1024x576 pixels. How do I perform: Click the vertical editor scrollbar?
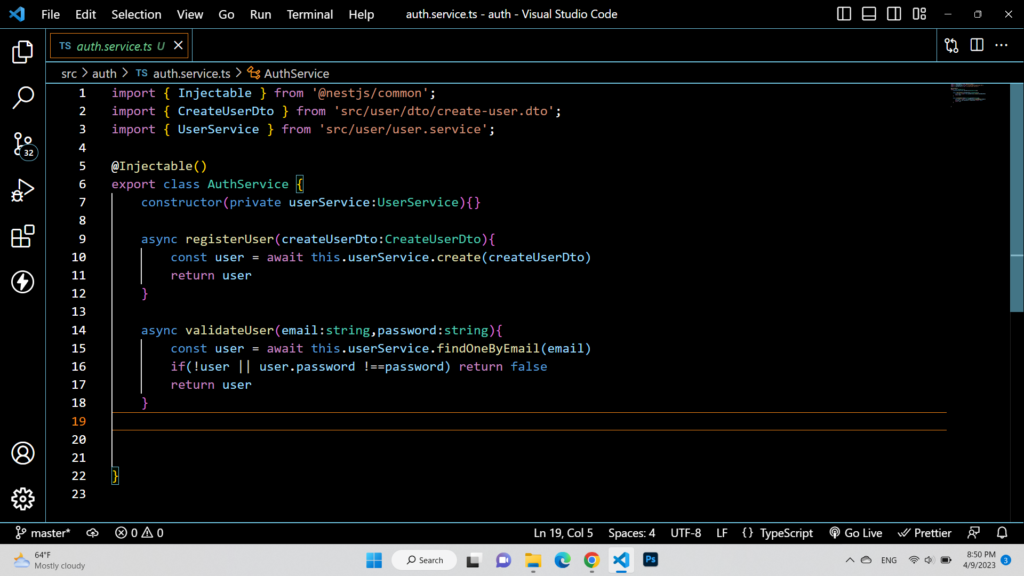(x=1017, y=197)
